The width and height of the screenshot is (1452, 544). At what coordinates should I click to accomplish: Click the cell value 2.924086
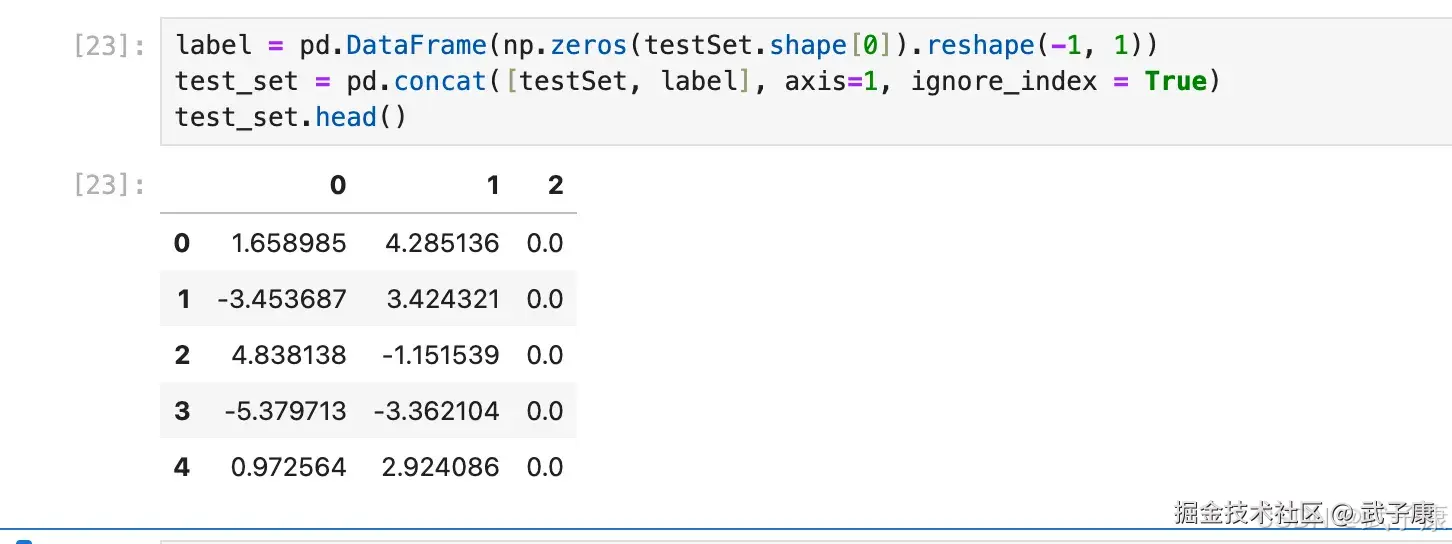441,467
